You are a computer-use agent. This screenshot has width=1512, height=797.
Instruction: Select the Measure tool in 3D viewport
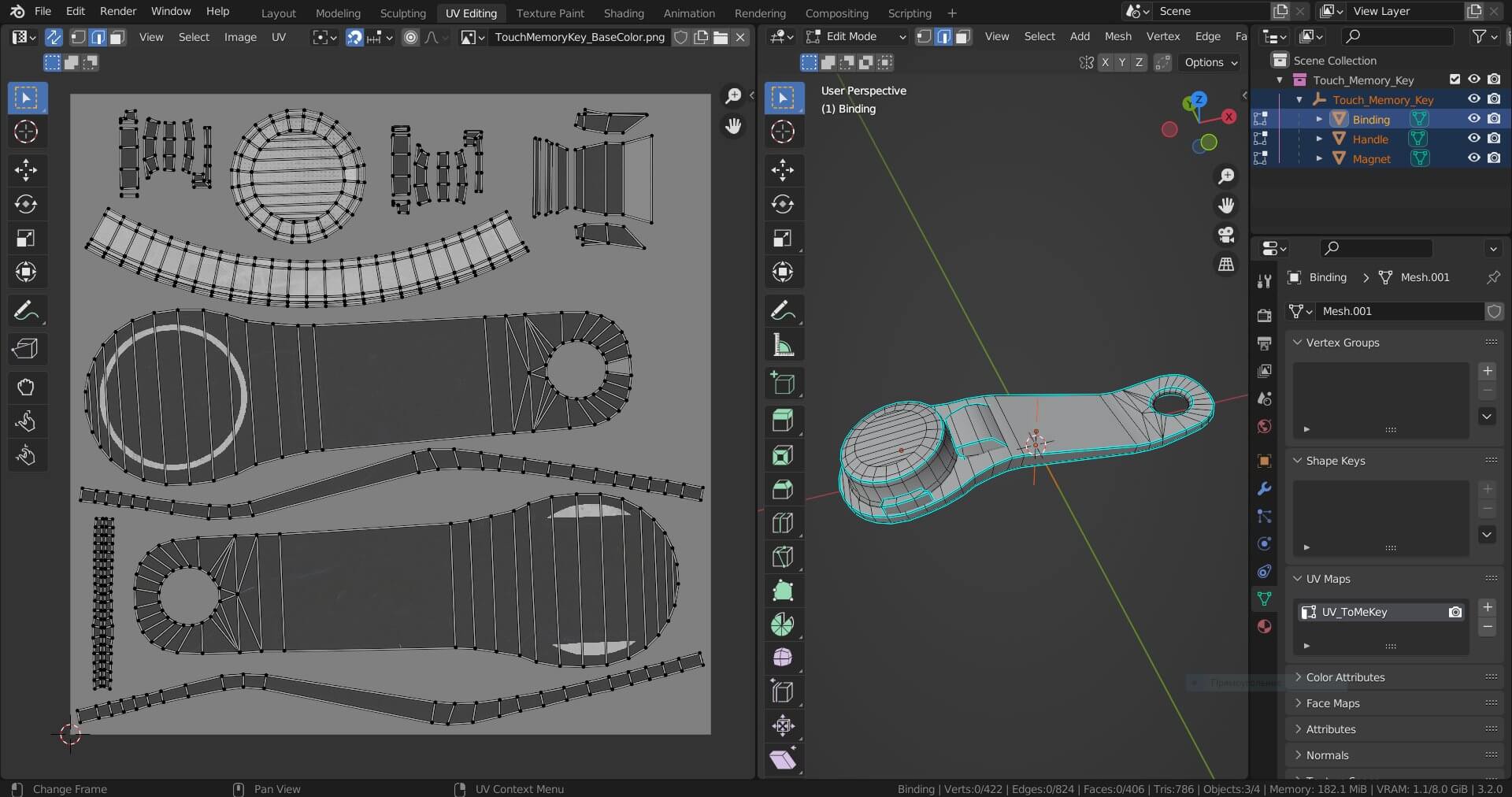[x=783, y=345]
